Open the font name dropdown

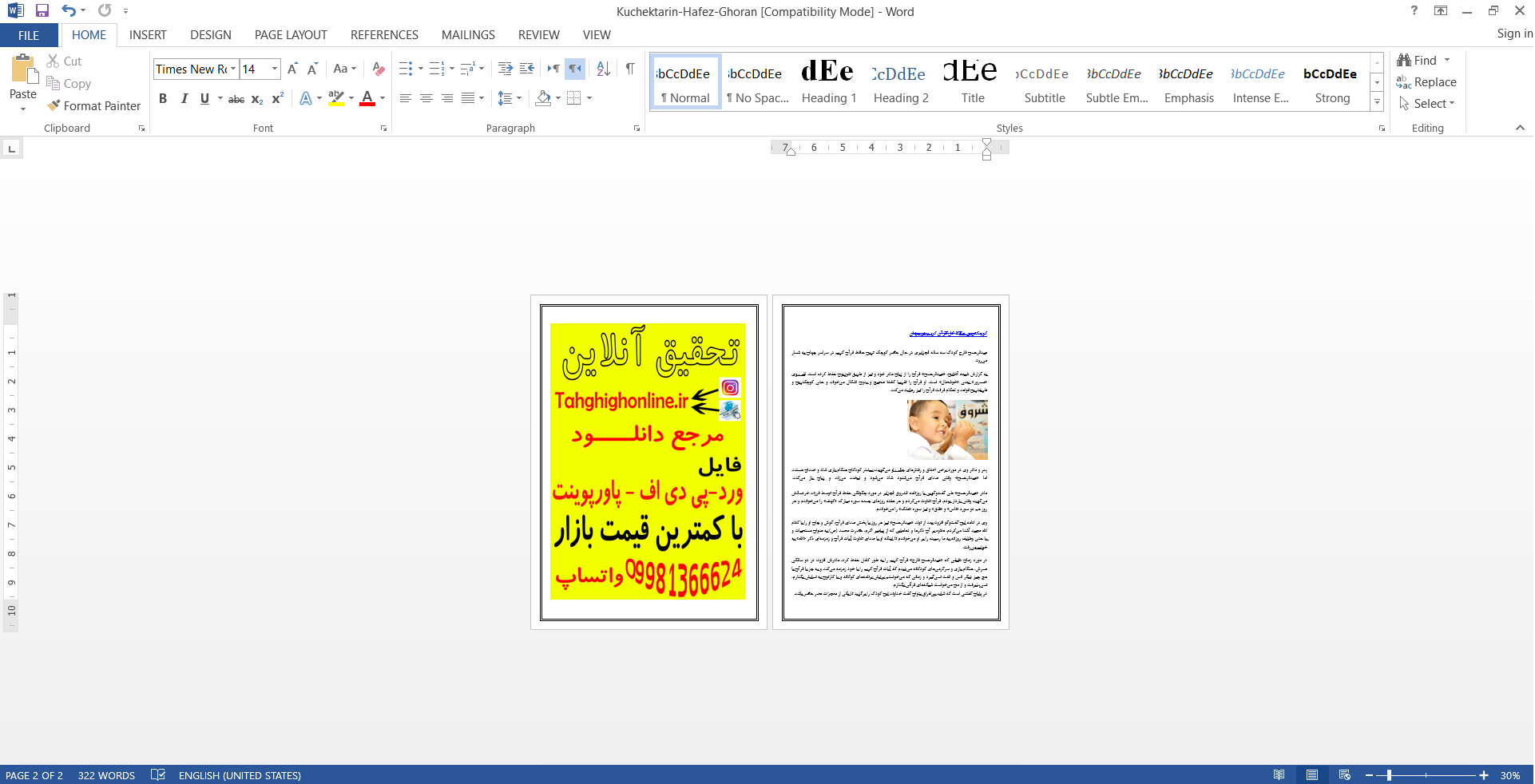click(233, 69)
